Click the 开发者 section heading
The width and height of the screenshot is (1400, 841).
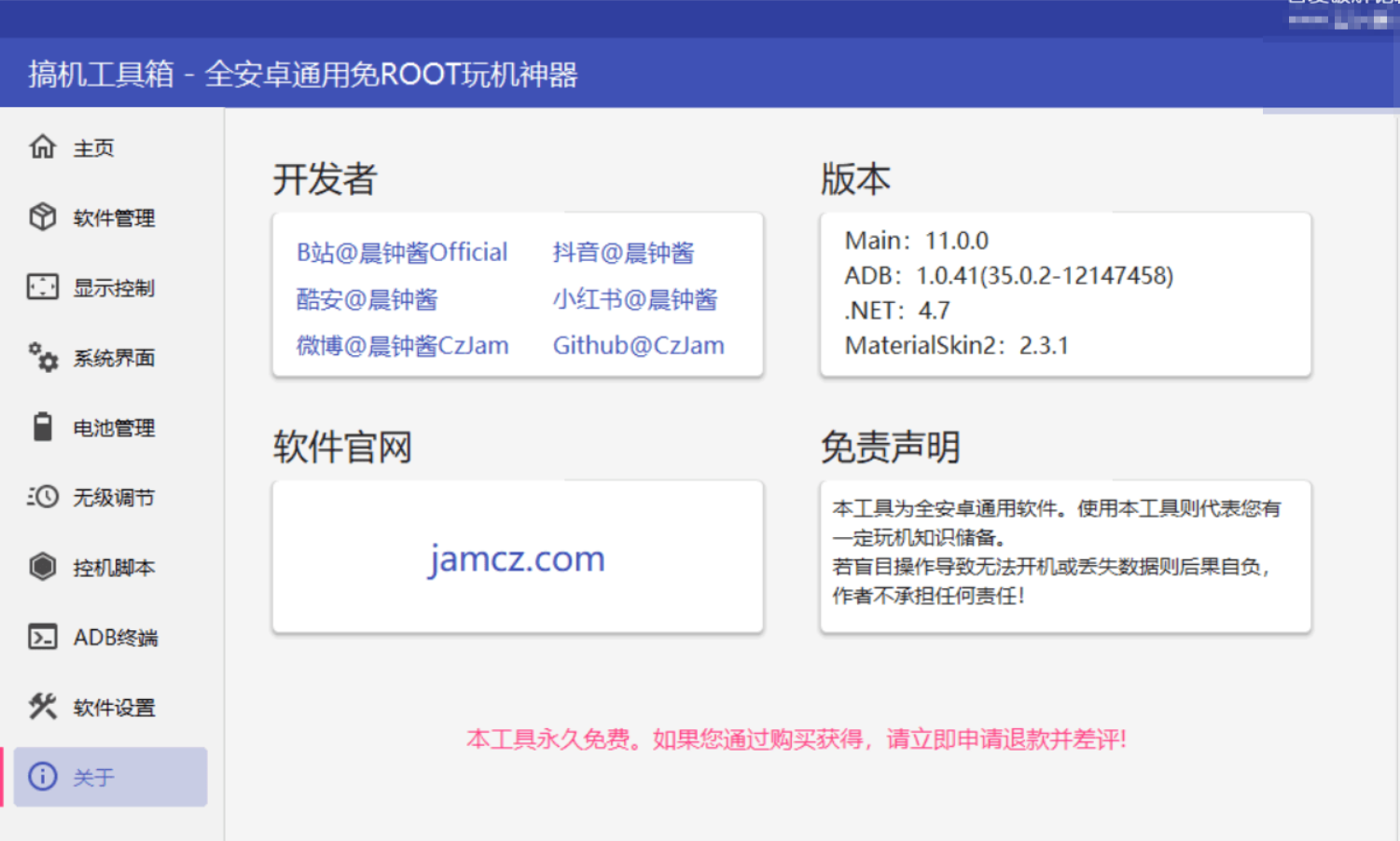pyautogui.click(x=325, y=179)
